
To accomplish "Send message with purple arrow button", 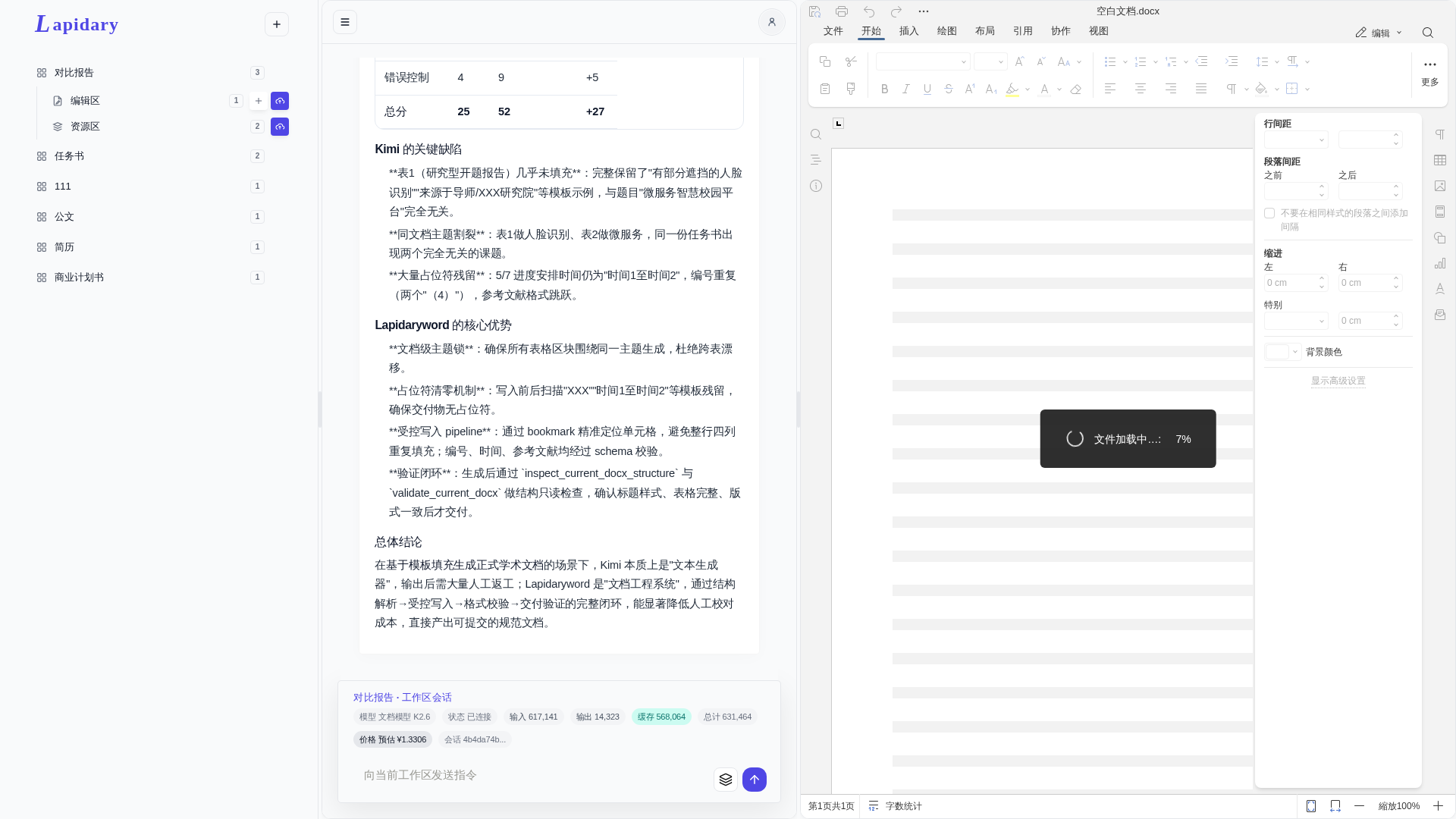I will click(x=755, y=780).
